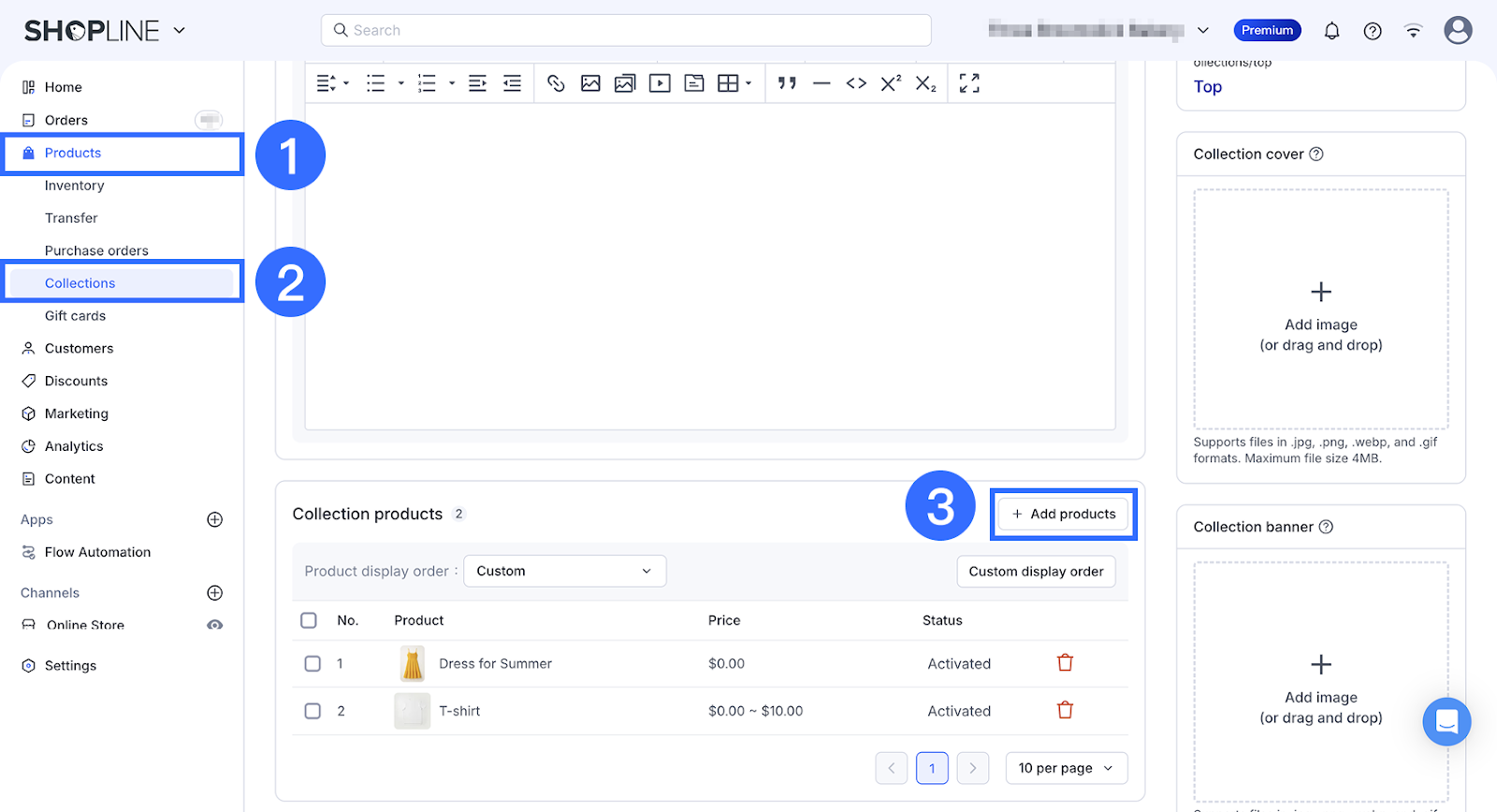Click the Add products button
The width and height of the screenshot is (1497, 812).
click(1063, 514)
